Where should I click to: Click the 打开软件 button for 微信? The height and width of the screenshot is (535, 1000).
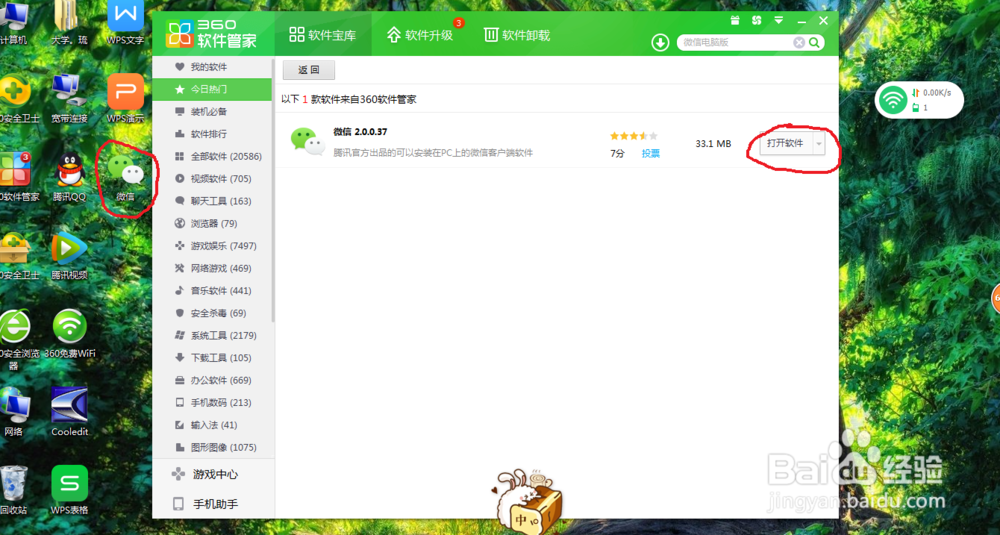785,143
